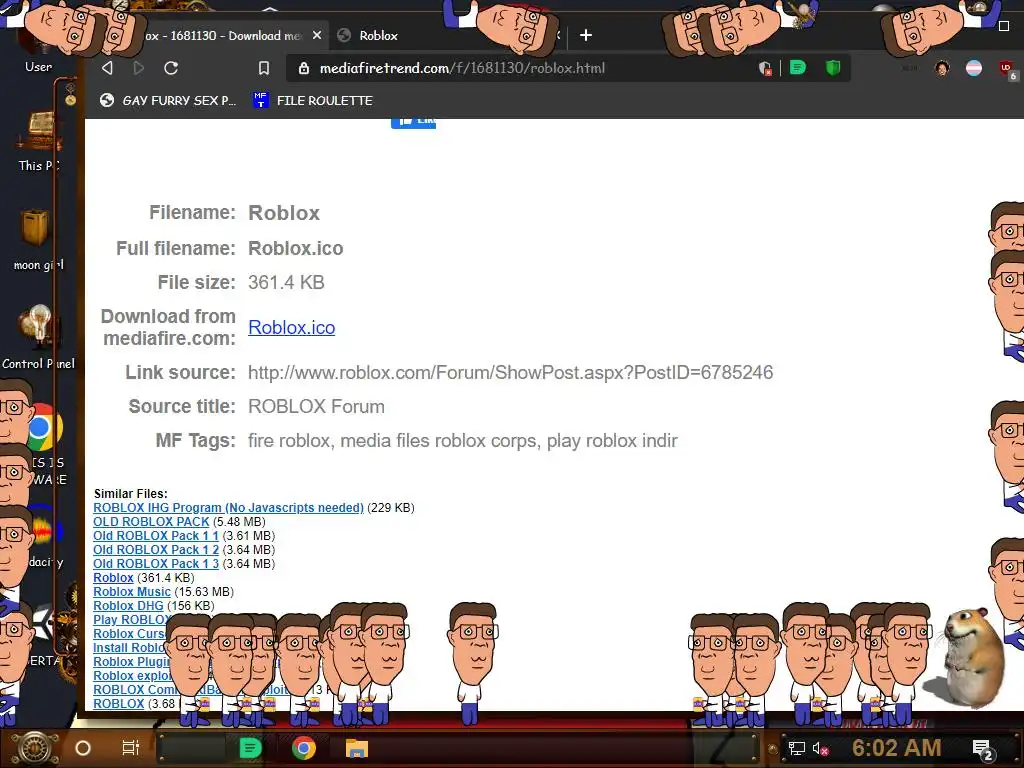Click the network icon in system tray
The width and height of the screenshot is (1024, 768).
point(796,748)
